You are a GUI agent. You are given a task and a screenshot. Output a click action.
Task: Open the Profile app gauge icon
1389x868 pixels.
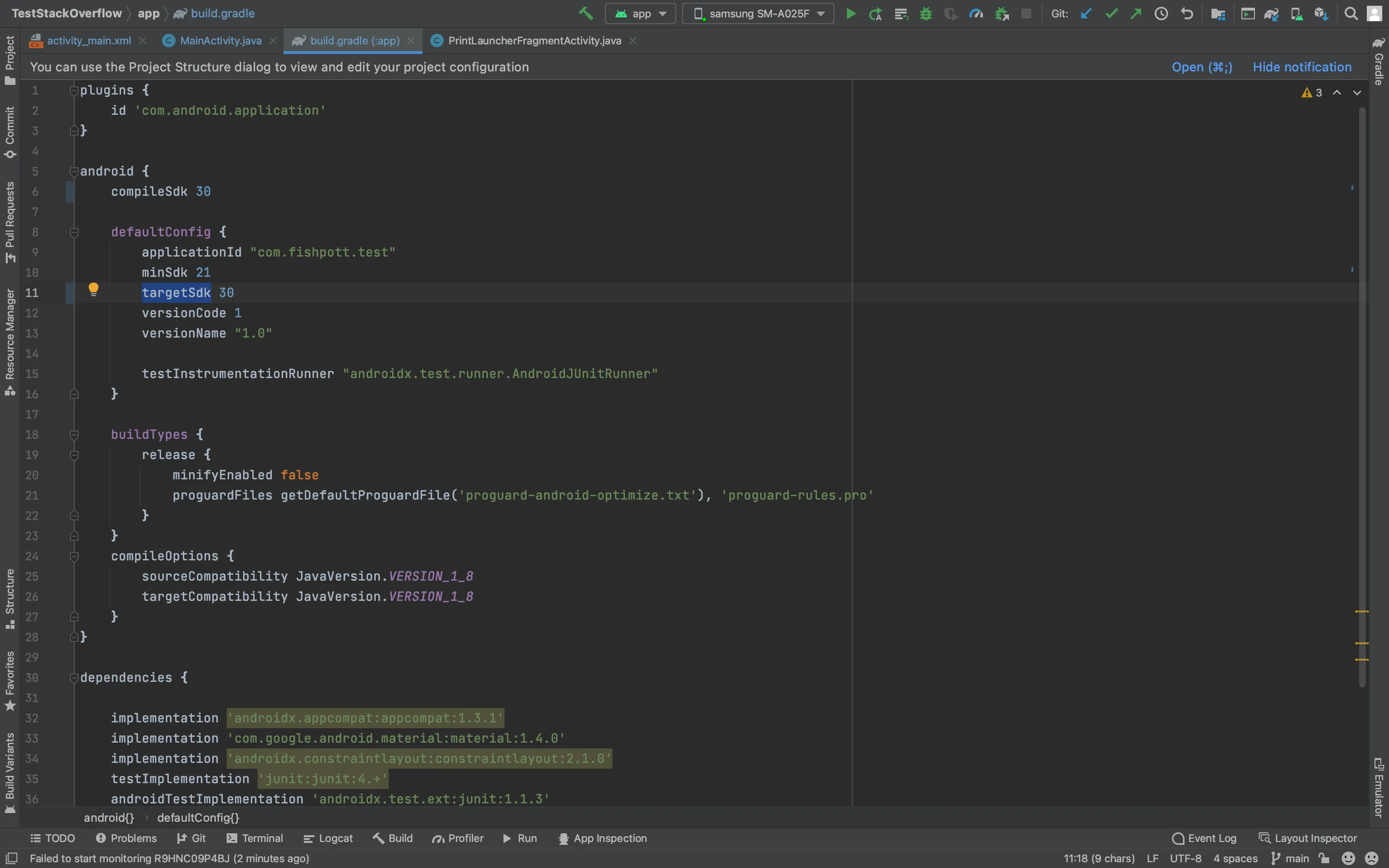976,14
